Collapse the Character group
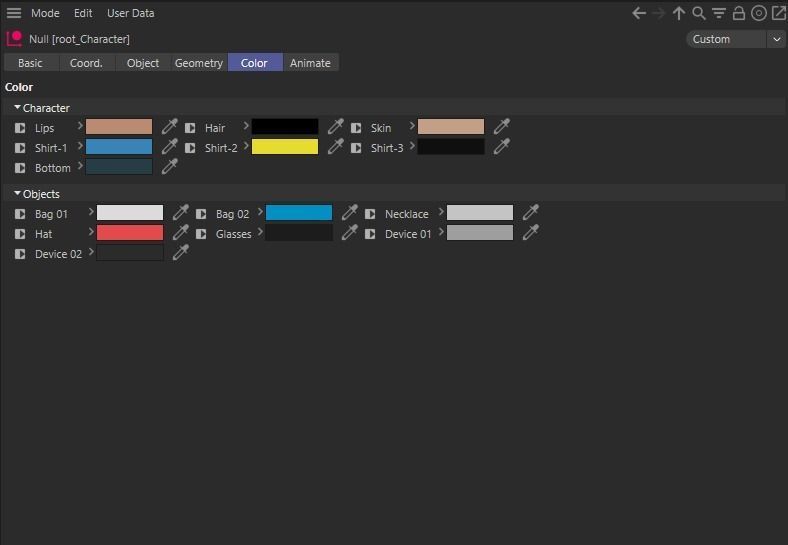The image size is (788, 545). tap(18, 108)
